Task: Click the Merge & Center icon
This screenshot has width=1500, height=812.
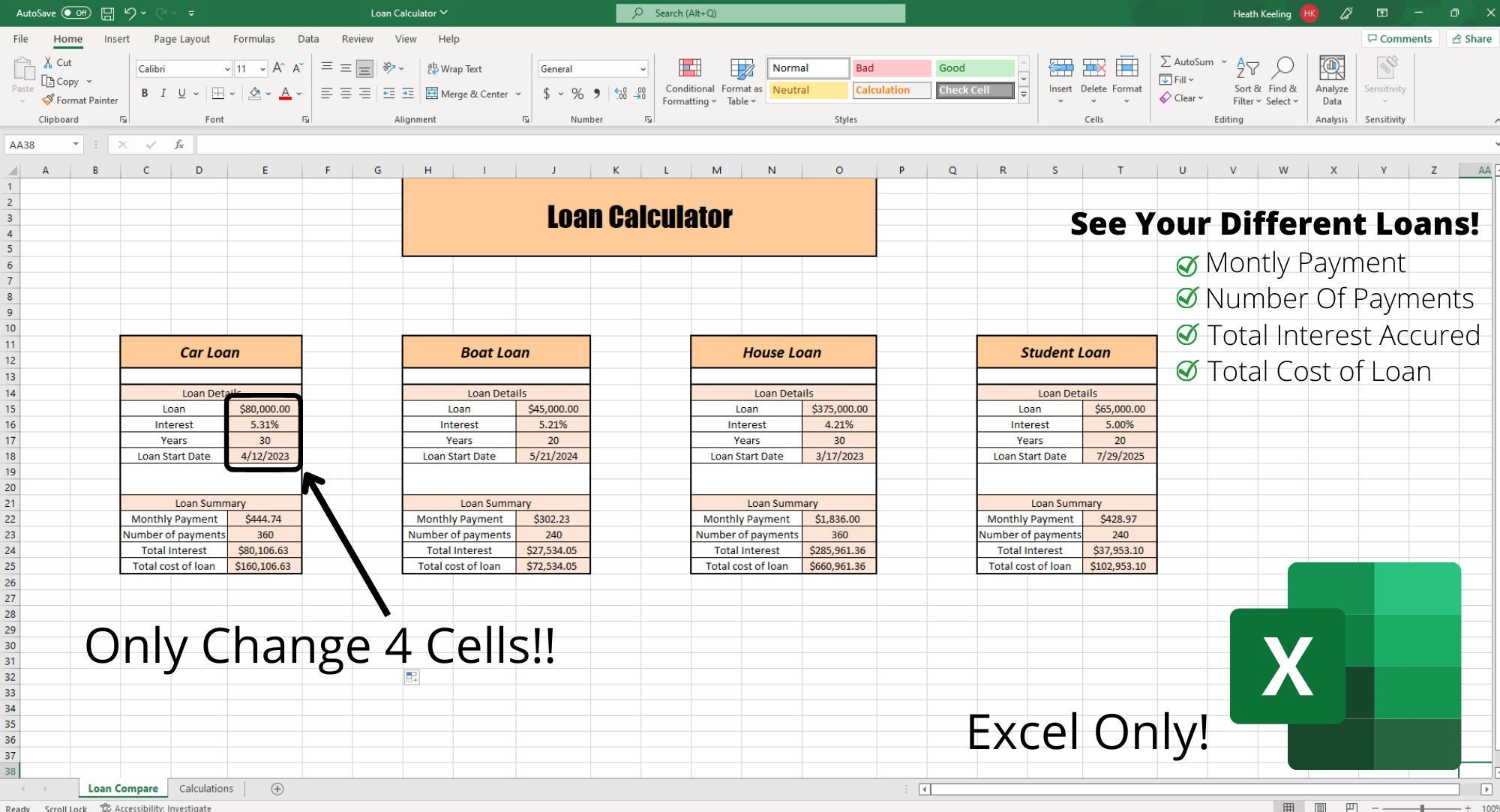Action: [433, 94]
